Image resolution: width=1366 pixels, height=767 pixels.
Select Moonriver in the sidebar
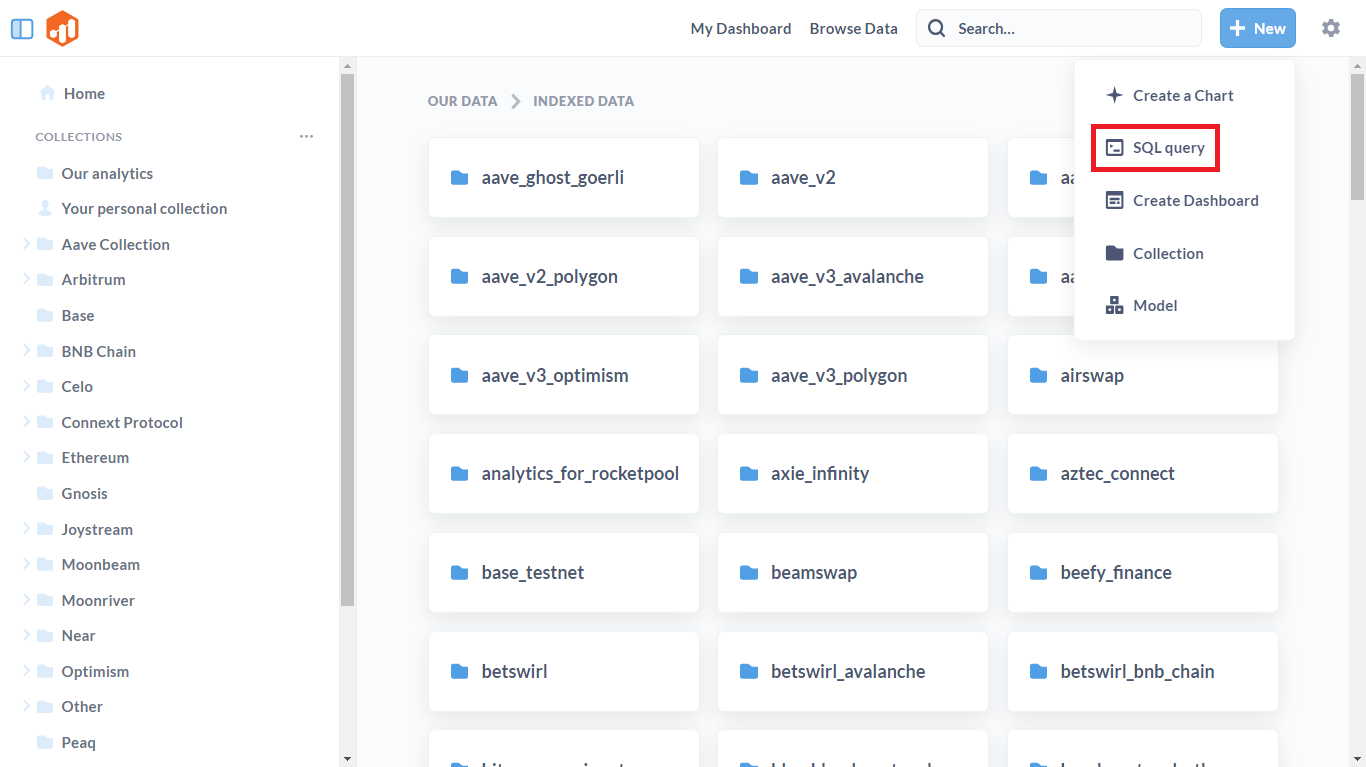[98, 600]
